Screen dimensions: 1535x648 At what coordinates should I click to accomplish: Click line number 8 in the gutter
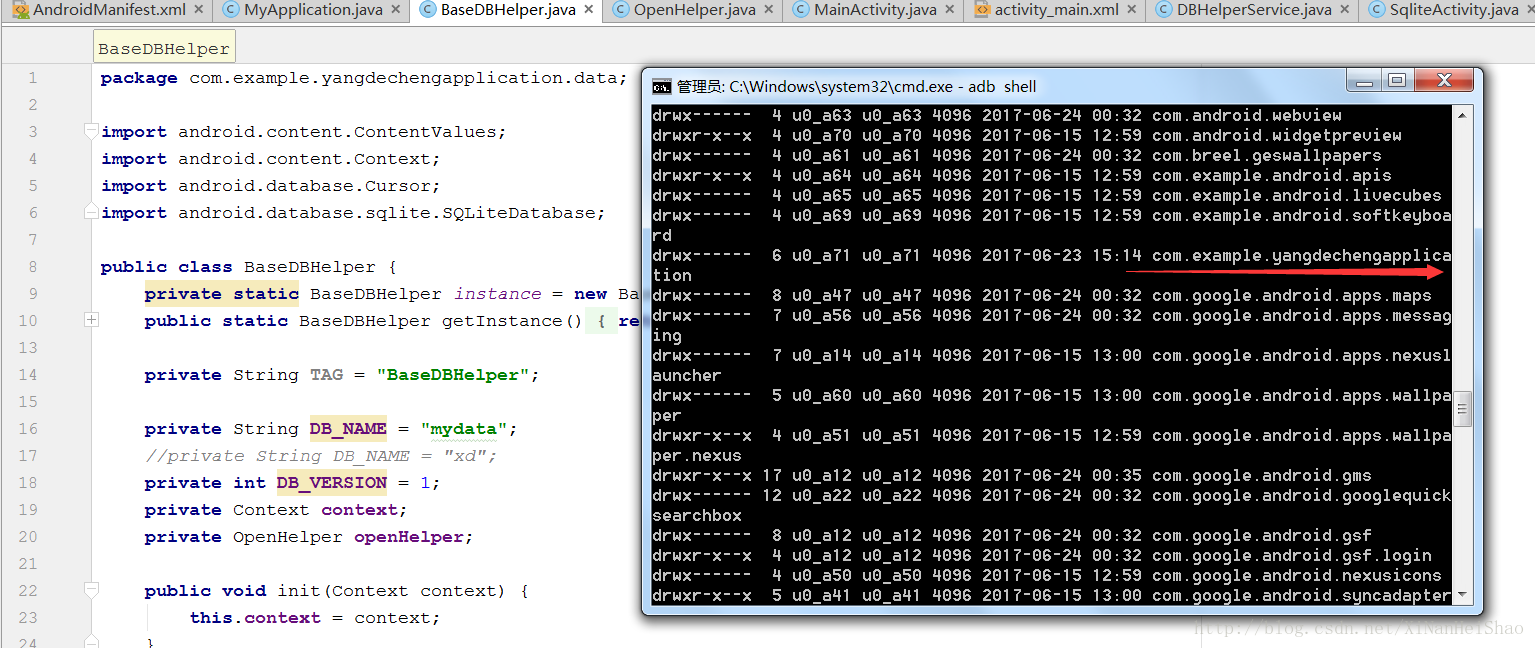coord(33,266)
